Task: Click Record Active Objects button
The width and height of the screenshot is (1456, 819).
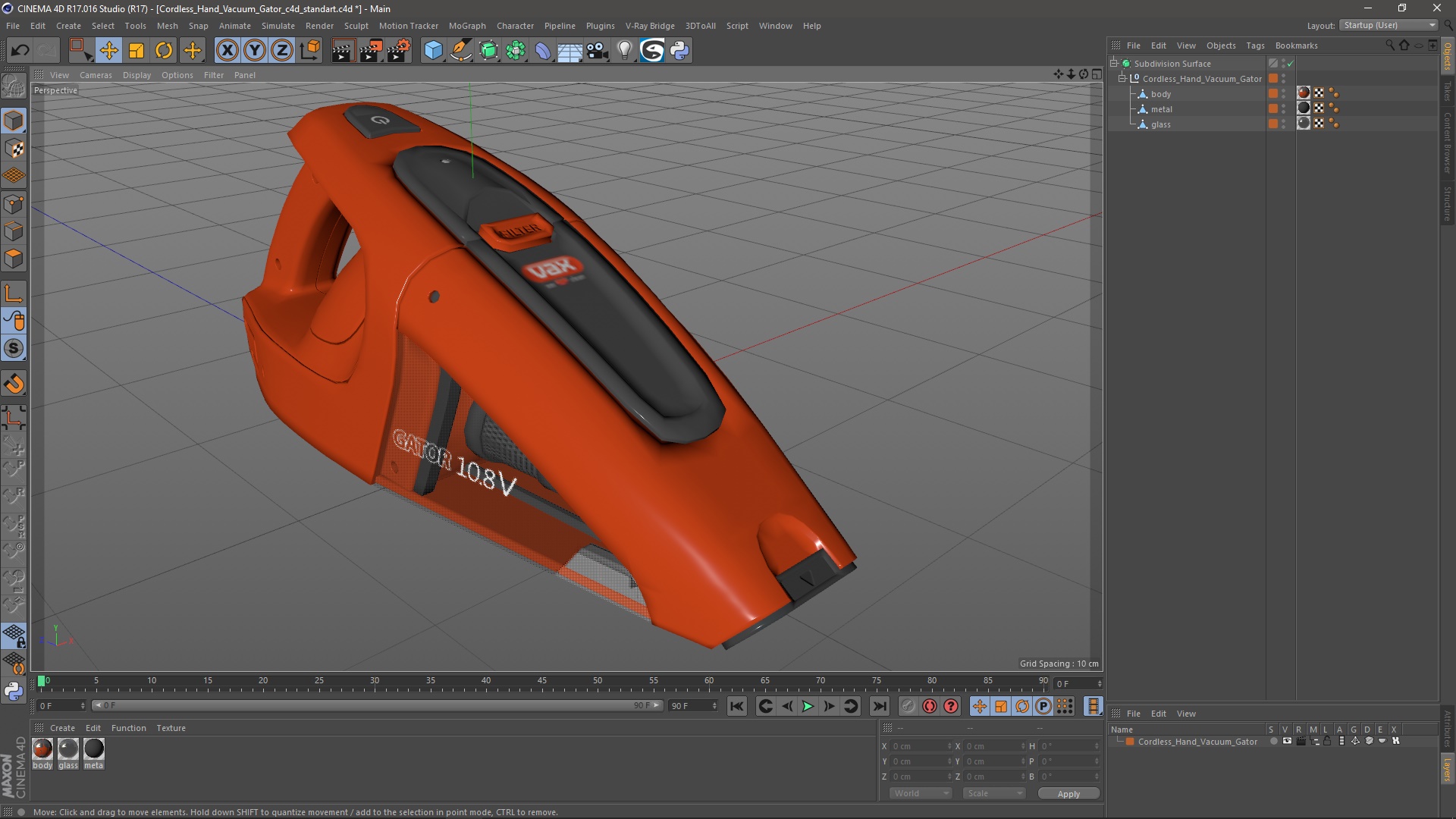Action: [x=908, y=706]
